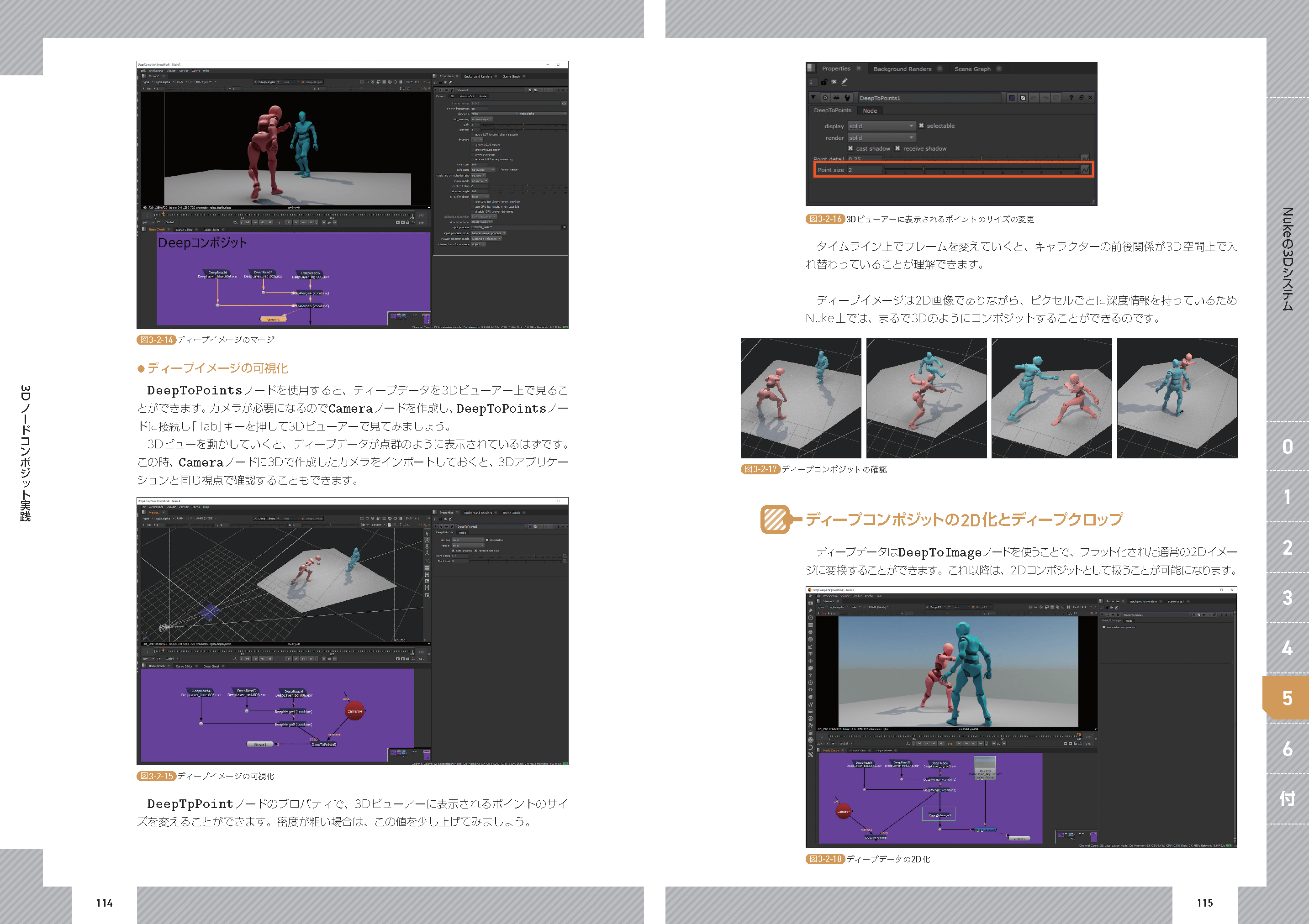The height and width of the screenshot is (924, 1309).
Task: Open the Background Renders tab
Action: pyautogui.click(x=903, y=69)
